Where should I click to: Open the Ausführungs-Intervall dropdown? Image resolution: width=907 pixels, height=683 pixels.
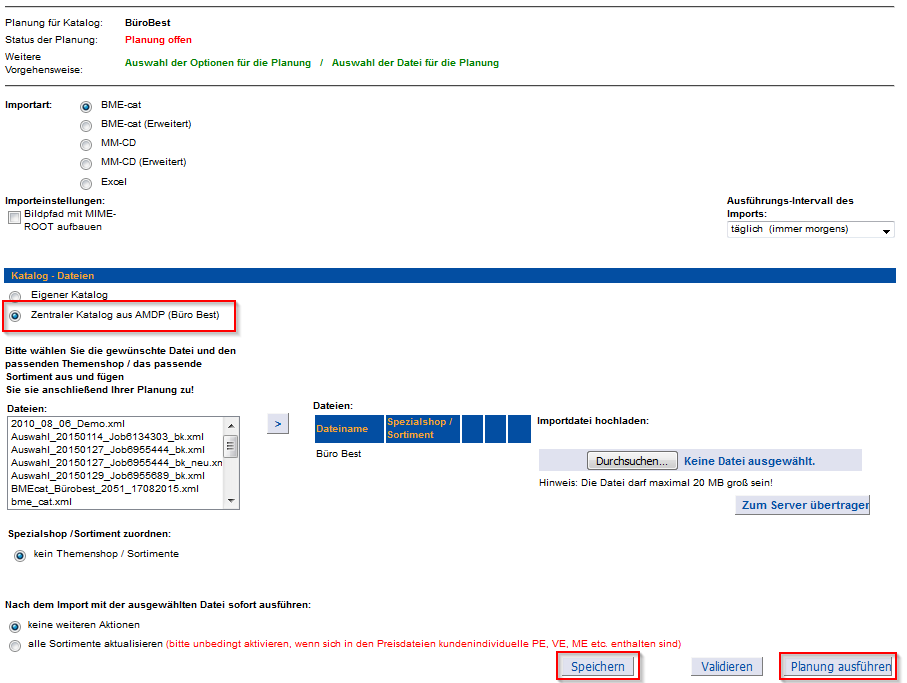(x=810, y=230)
